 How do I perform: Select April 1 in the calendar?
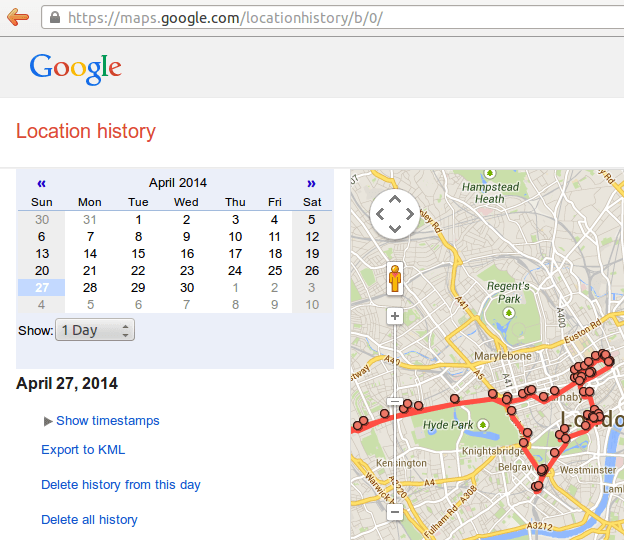(138, 220)
